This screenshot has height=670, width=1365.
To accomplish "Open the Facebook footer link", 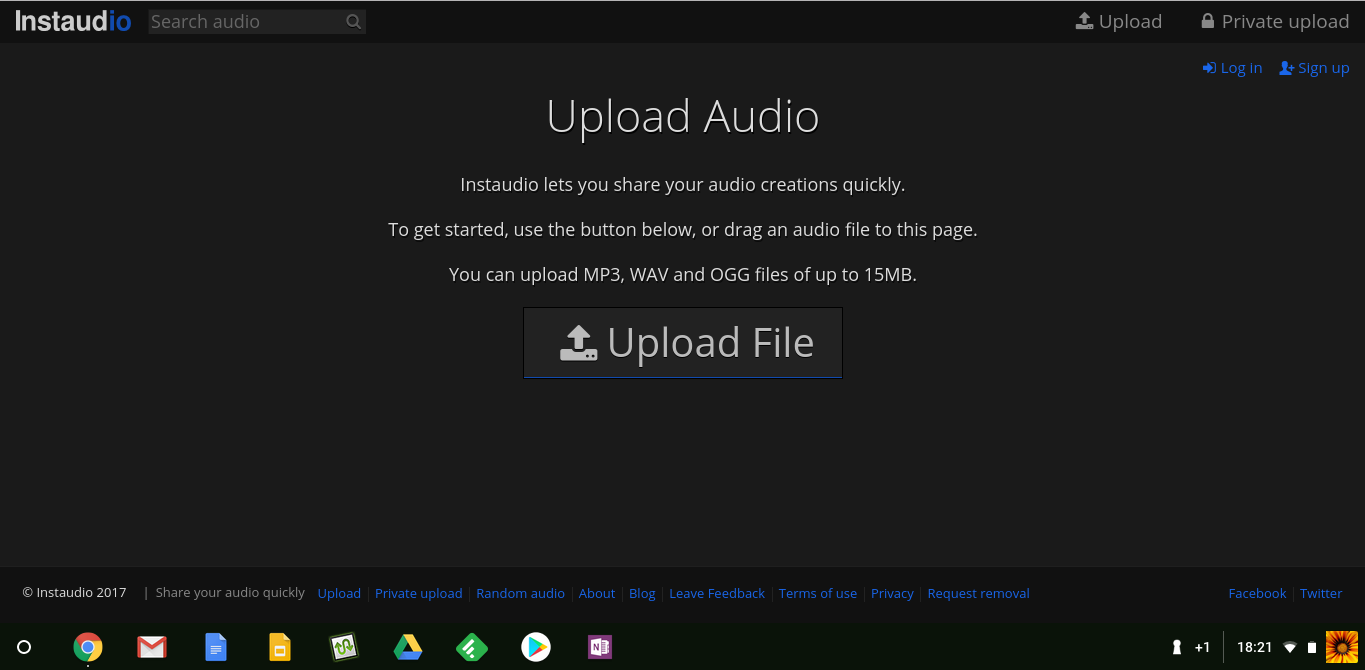I will tap(1257, 593).
